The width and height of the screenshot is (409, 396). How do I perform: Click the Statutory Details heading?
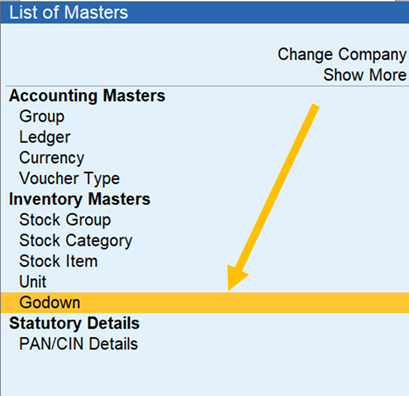pyautogui.click(x=74, y=323)
